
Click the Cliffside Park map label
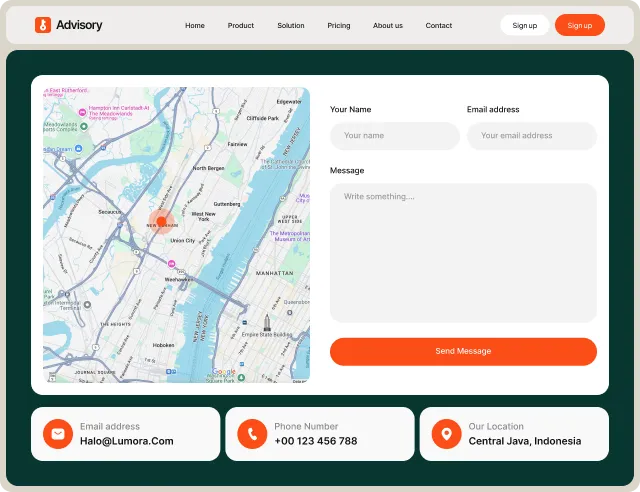(262, 118)
